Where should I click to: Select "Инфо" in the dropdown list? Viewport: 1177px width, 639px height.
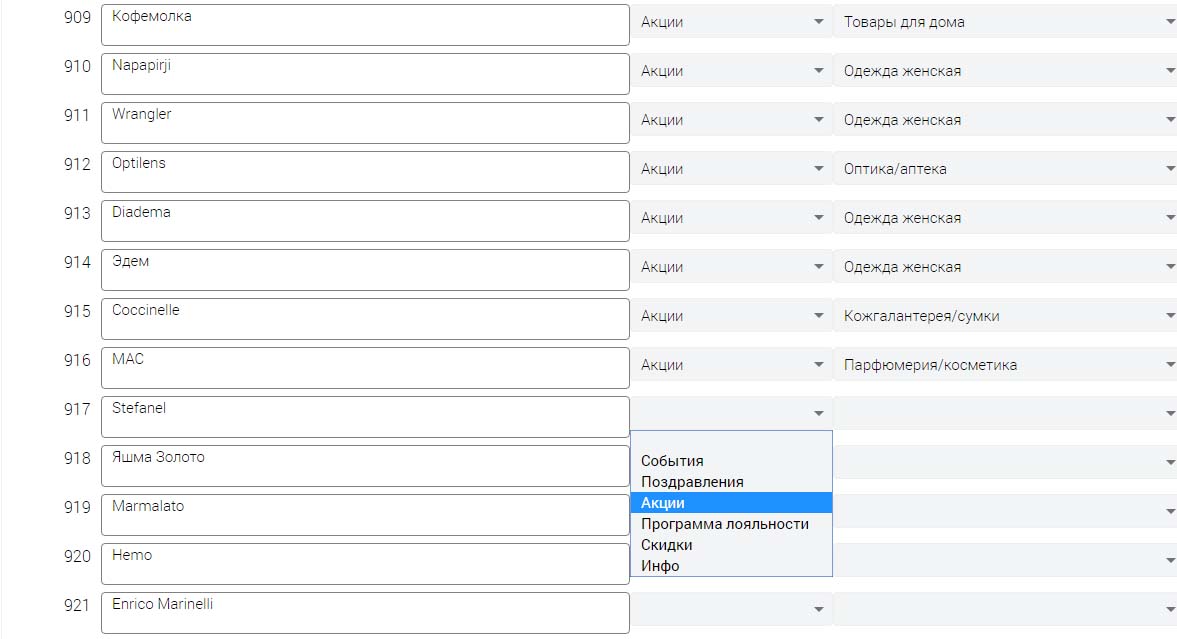(x=660, y=566)
